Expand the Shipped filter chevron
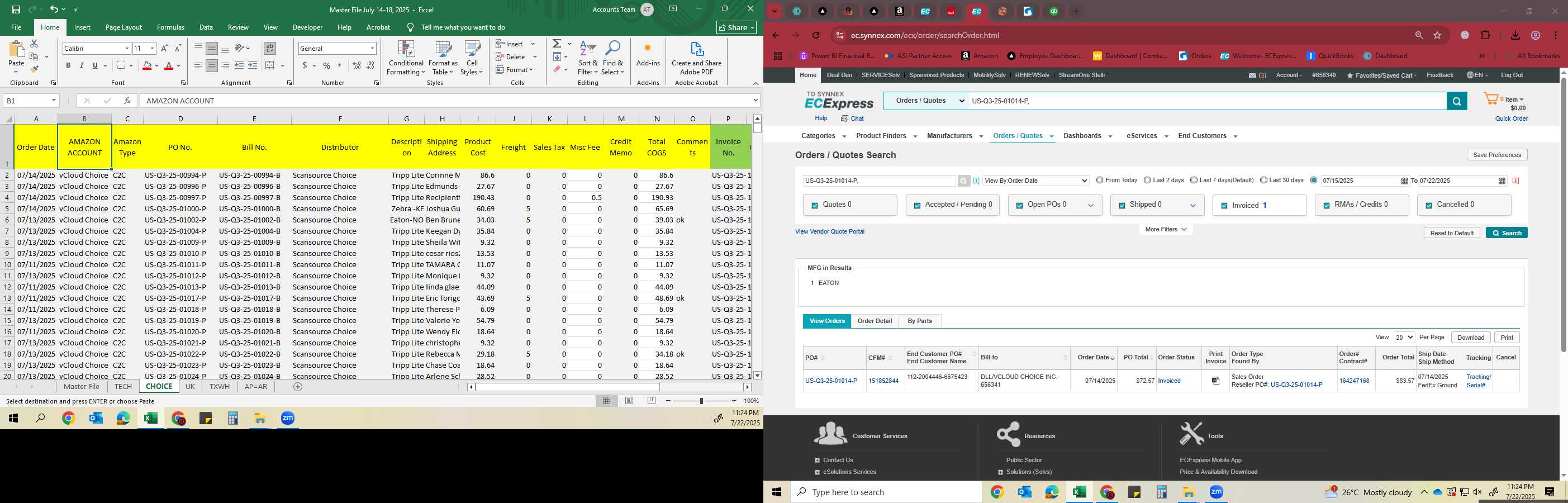The height and width of the screenshot is (503, 1568). tap(1193, 206)
